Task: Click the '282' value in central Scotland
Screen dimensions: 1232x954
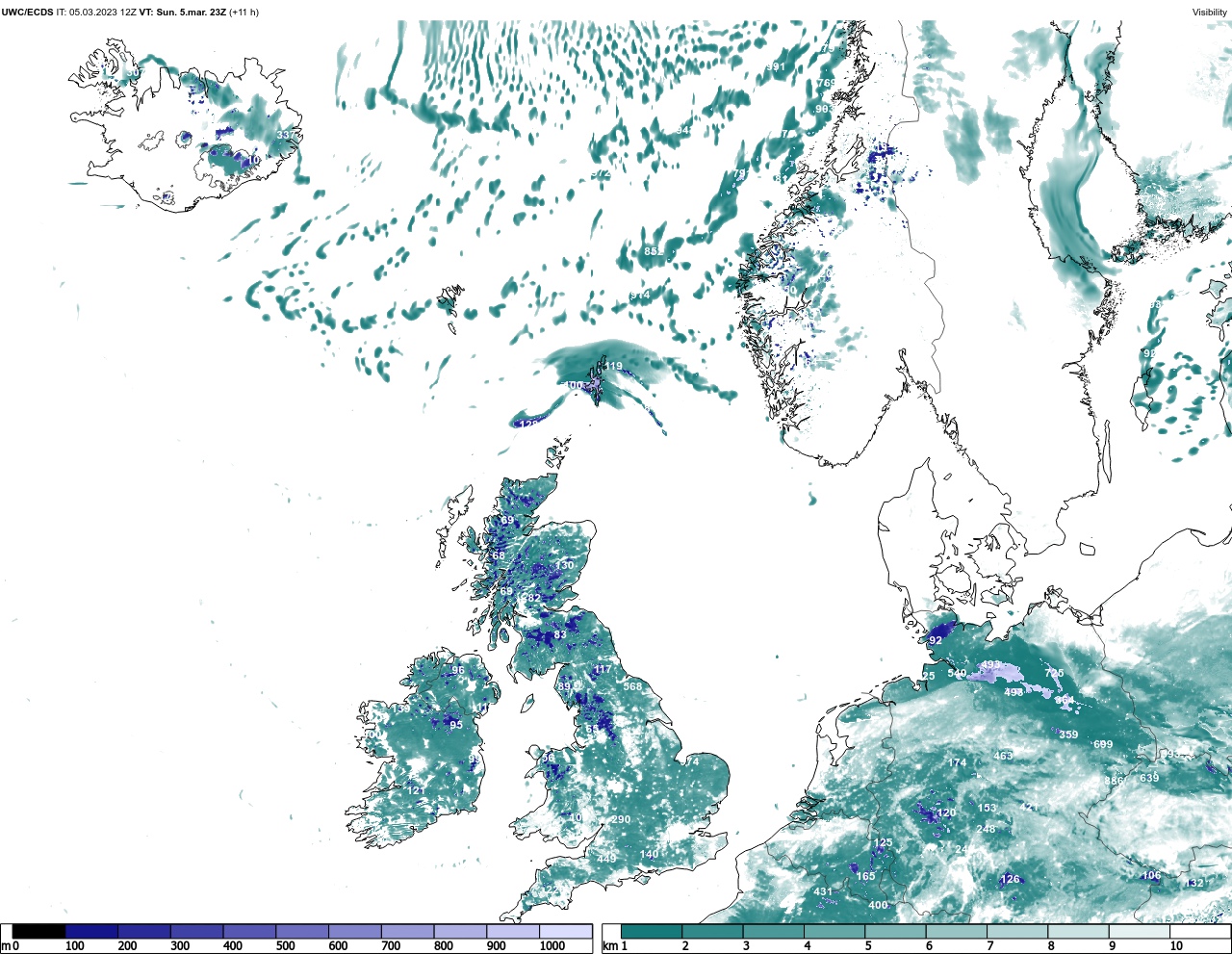Action: coord(531,598)
